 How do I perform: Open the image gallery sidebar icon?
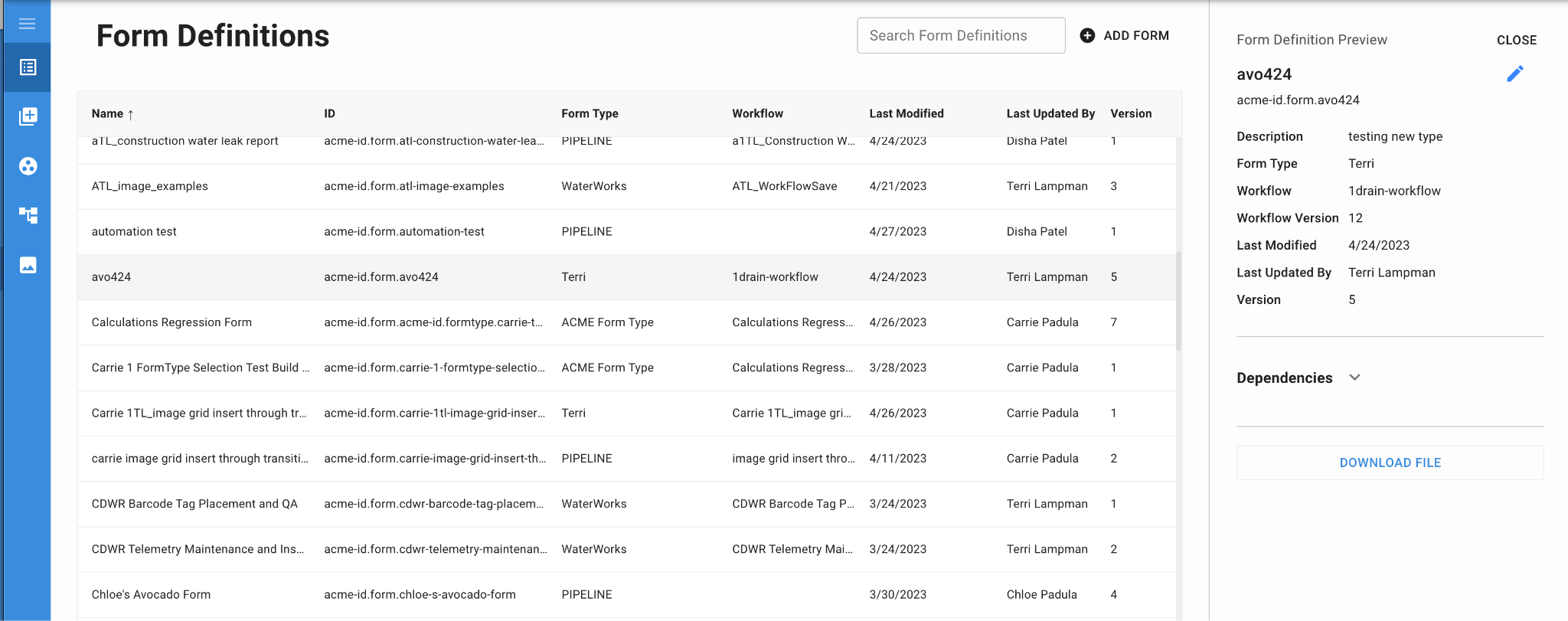tap(28, 265)
